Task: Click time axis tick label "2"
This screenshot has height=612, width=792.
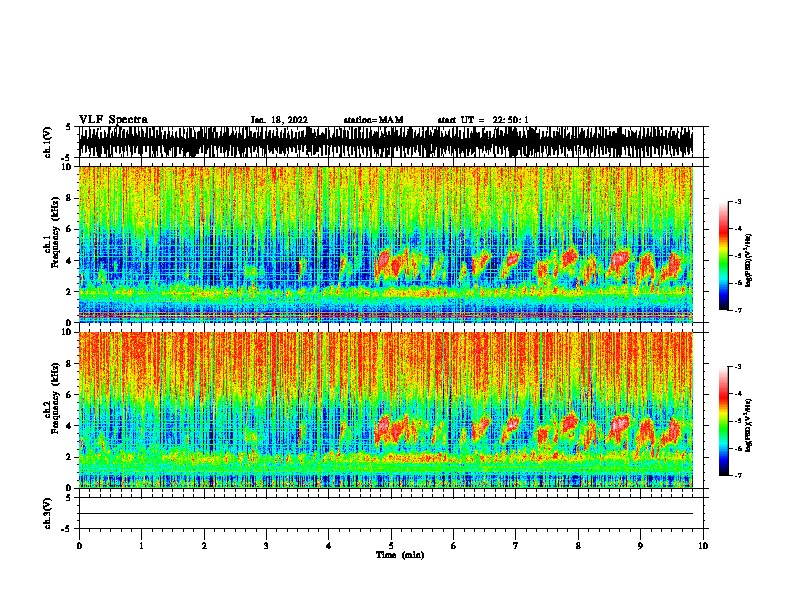Action: [204, 546]
